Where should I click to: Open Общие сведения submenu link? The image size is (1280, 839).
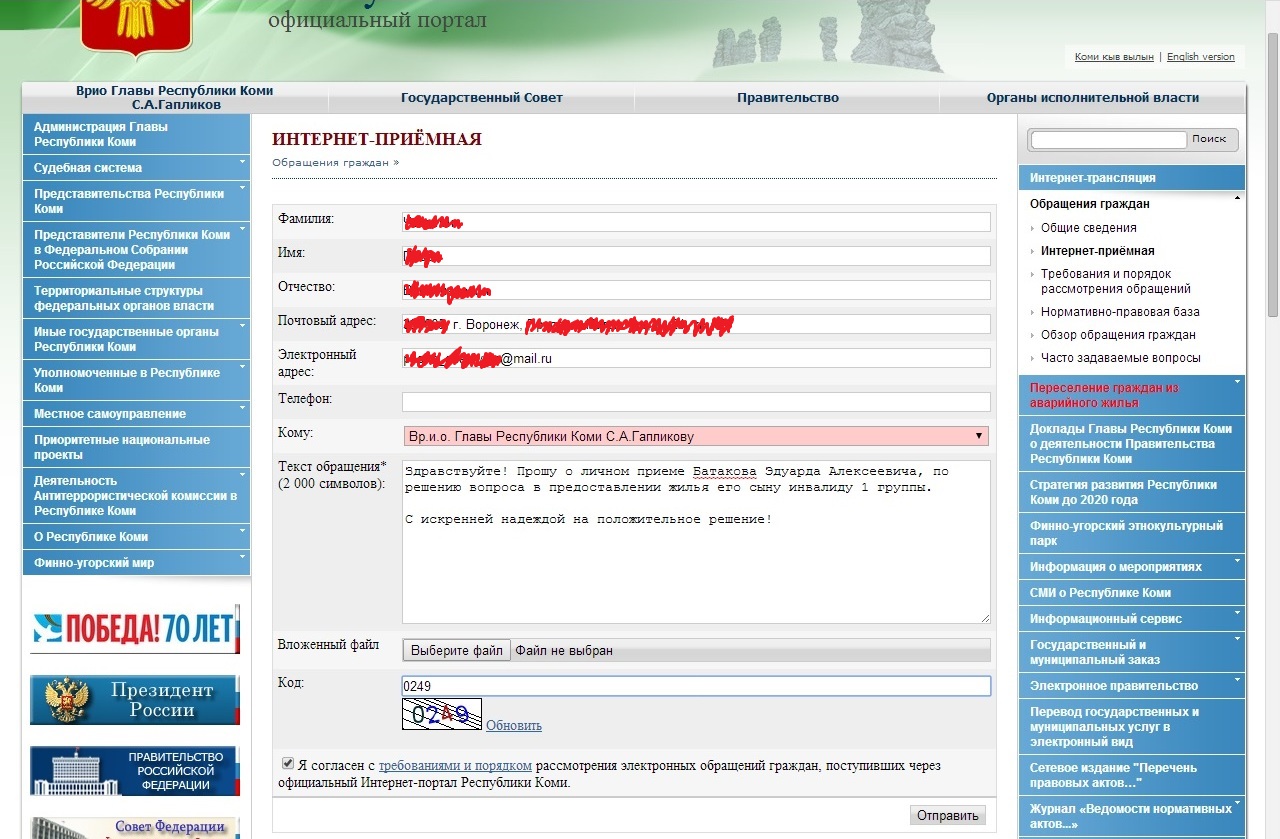tap(1088, 228)
